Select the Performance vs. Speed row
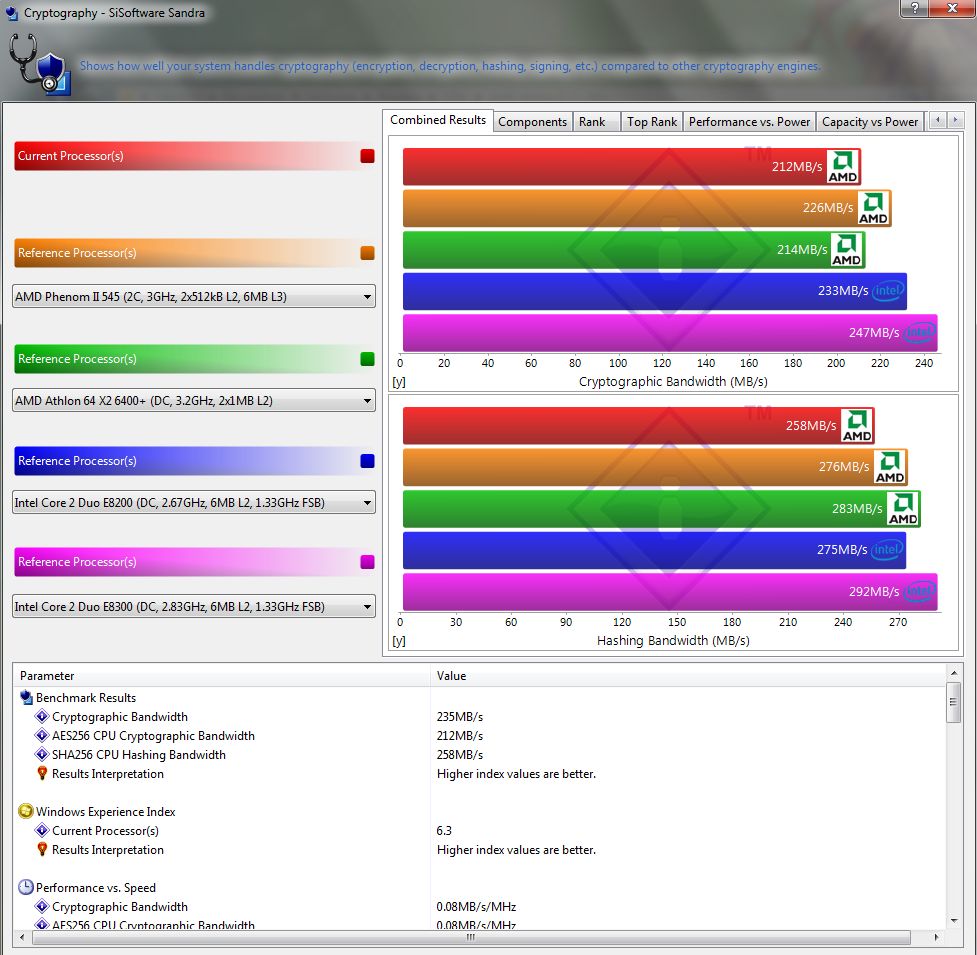Viewport: 977px width, 955px height. coord(479,888)
